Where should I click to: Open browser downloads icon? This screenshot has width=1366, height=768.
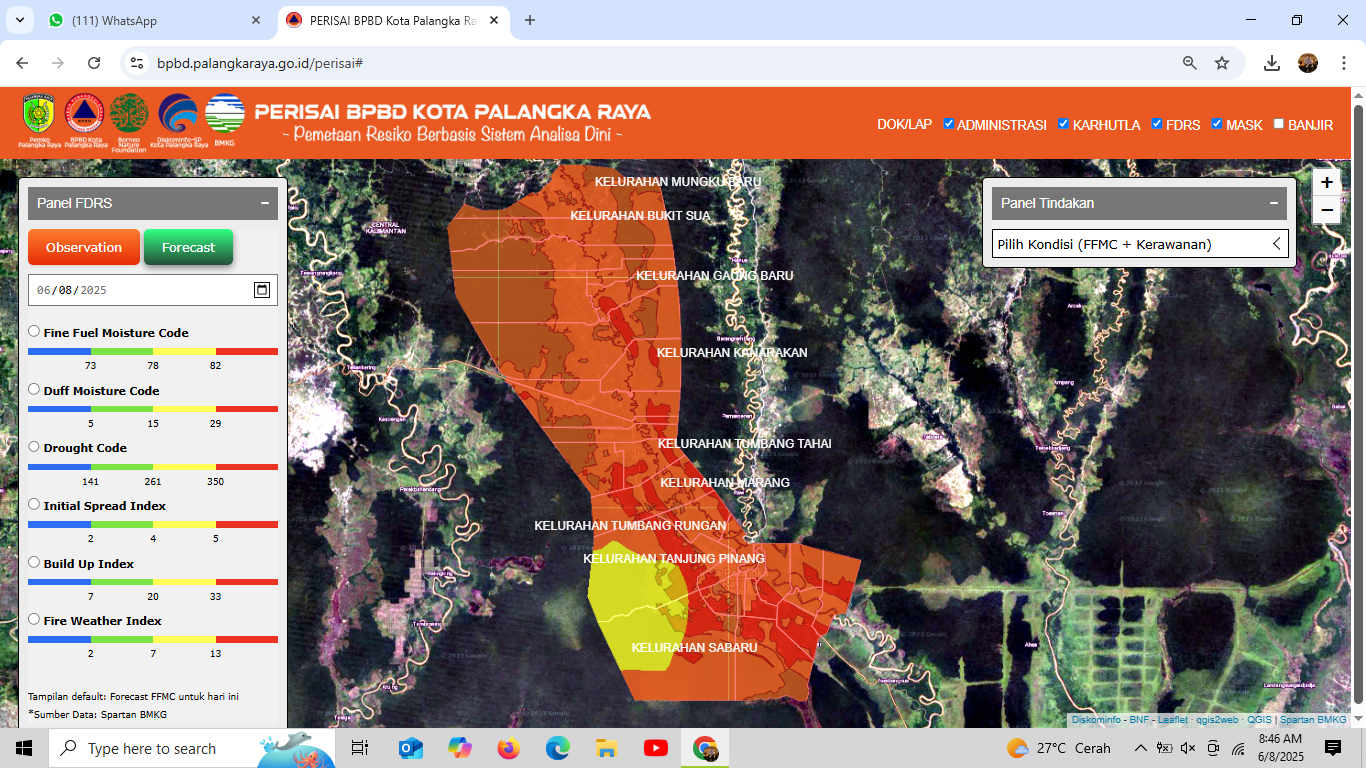coord(1272,63)
